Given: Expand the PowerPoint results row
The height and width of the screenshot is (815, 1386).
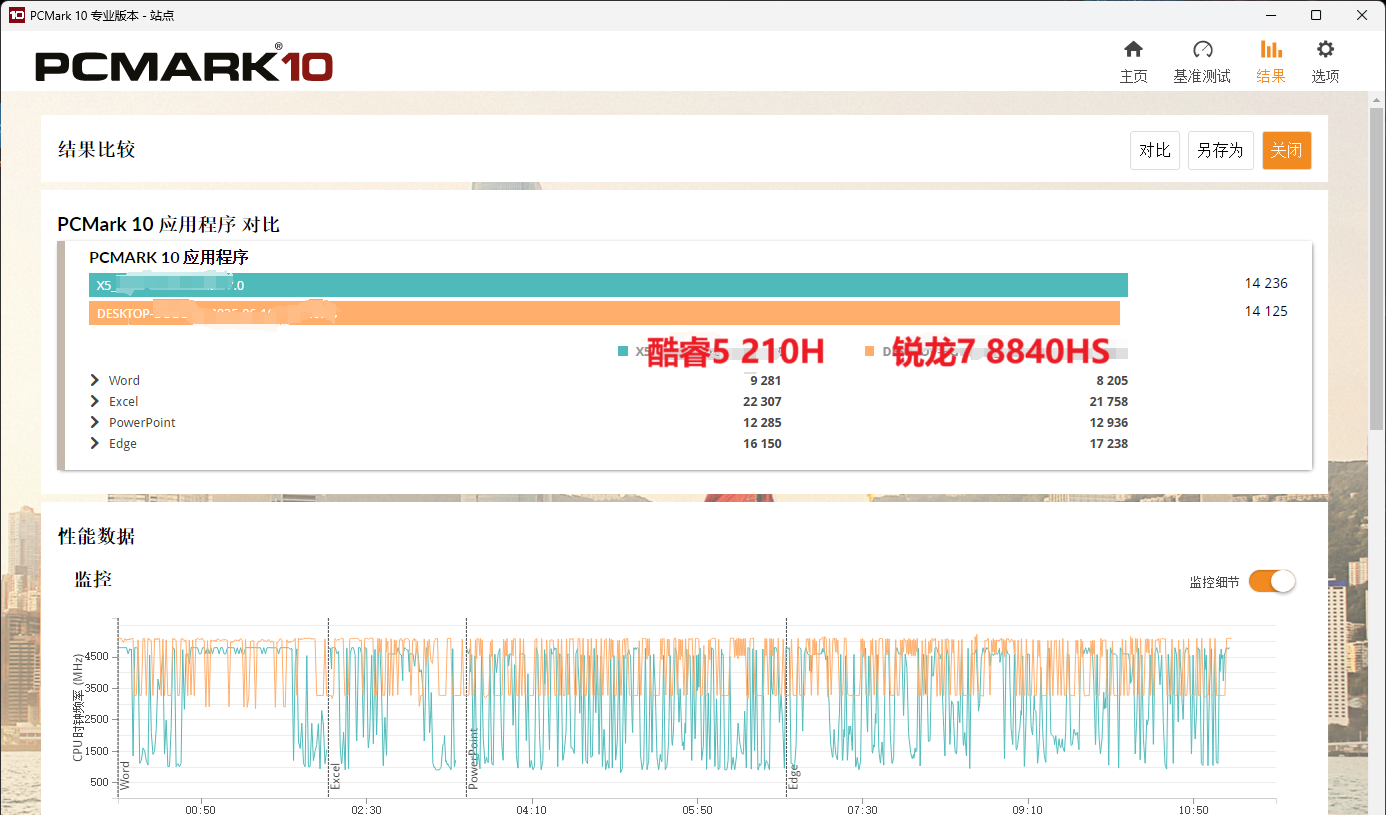Looking at the screenshot, I should point(95,422).
